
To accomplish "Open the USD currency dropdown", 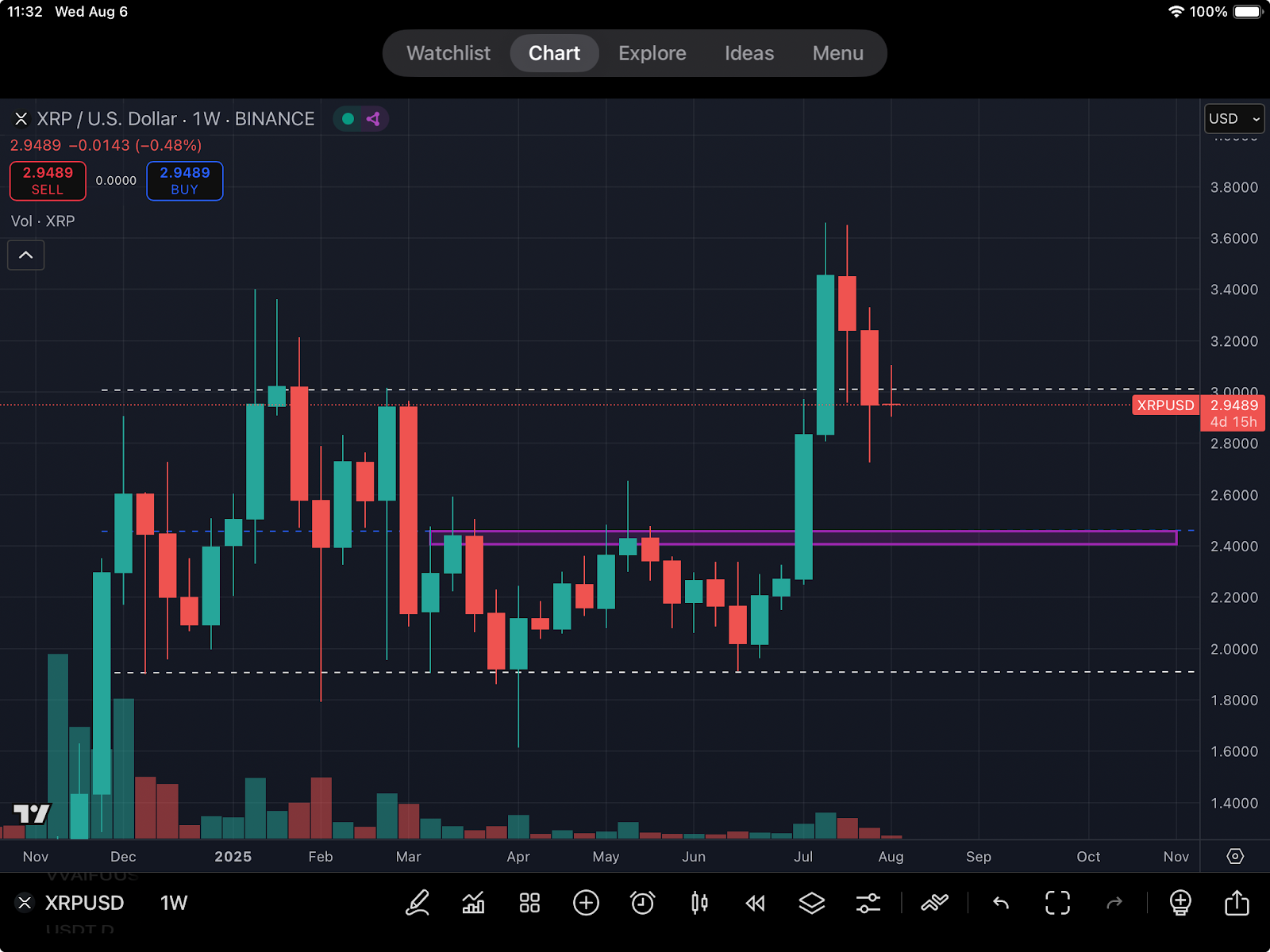I will pyautogui.click(x=1234, y=119).
